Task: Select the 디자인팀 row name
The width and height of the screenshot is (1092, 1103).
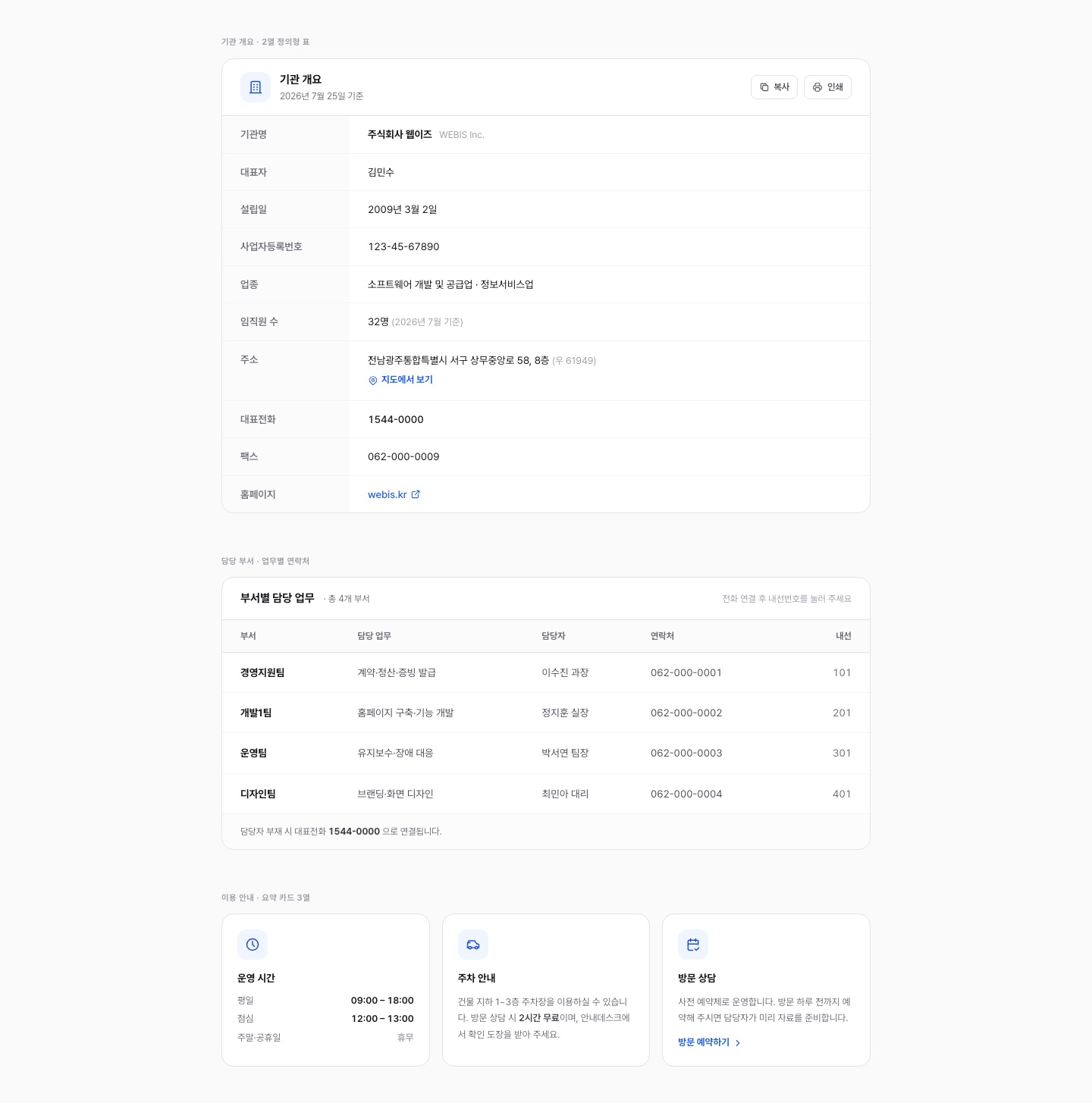Action: (x=258, y=794)
